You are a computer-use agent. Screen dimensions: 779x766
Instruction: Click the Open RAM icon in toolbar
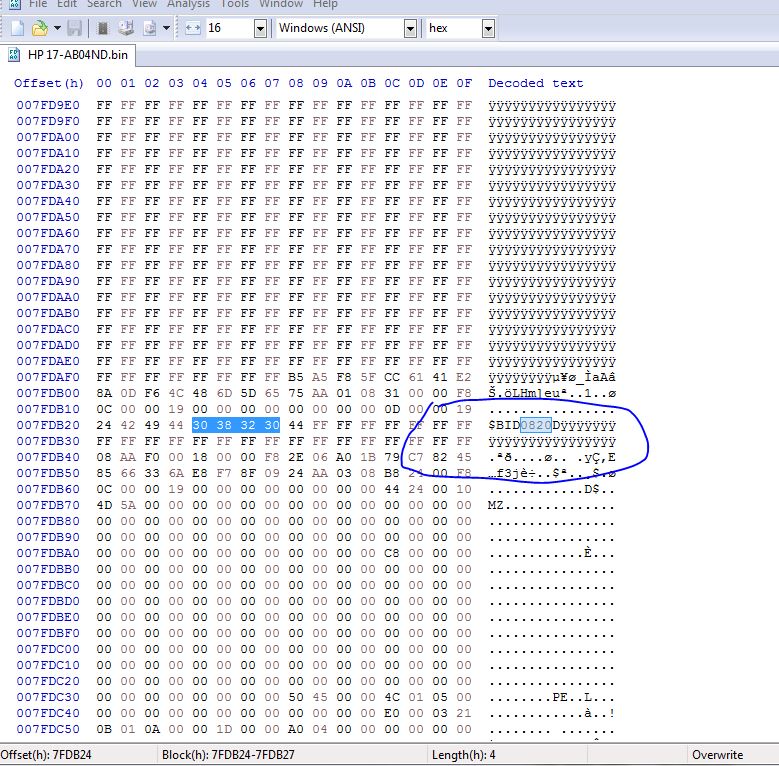pos(102,28)
